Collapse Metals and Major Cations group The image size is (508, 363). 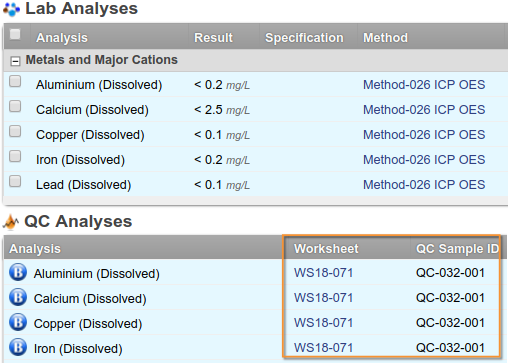click(x=15, y=61)
